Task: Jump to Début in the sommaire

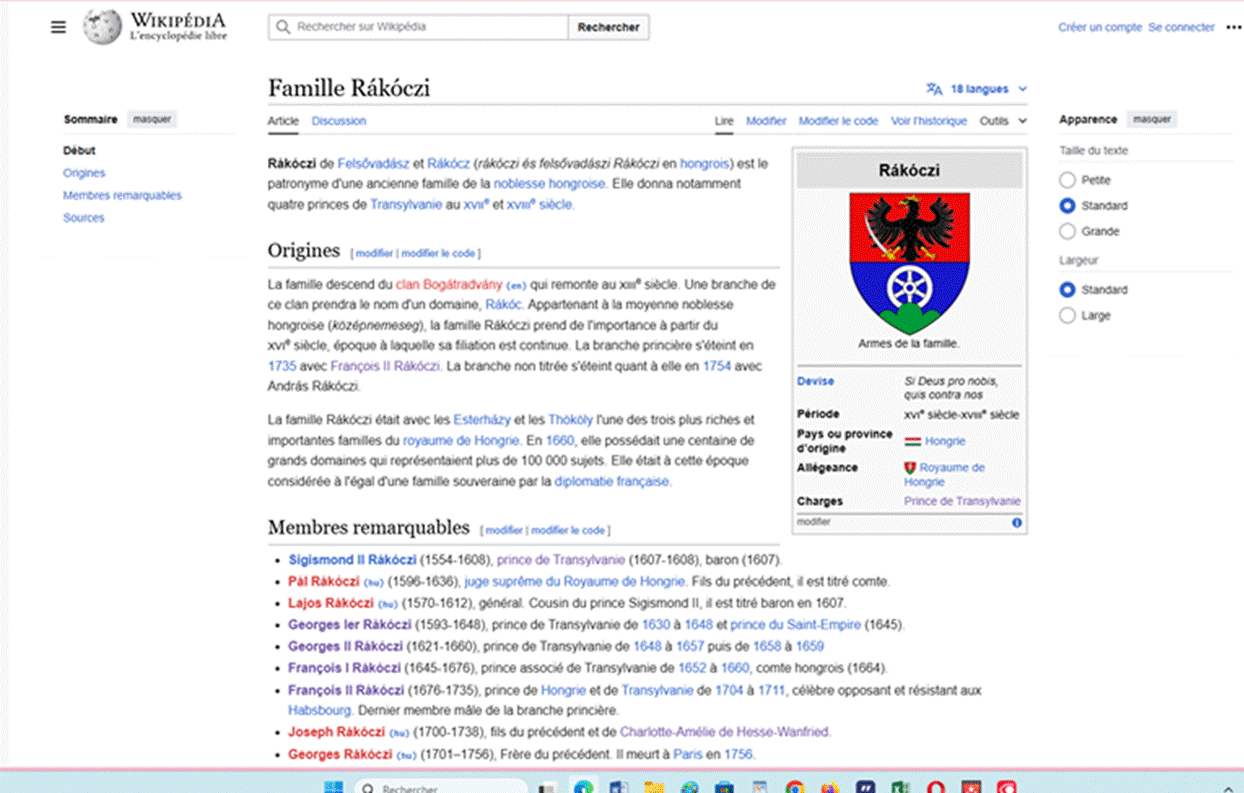Action: coord(79,150)
